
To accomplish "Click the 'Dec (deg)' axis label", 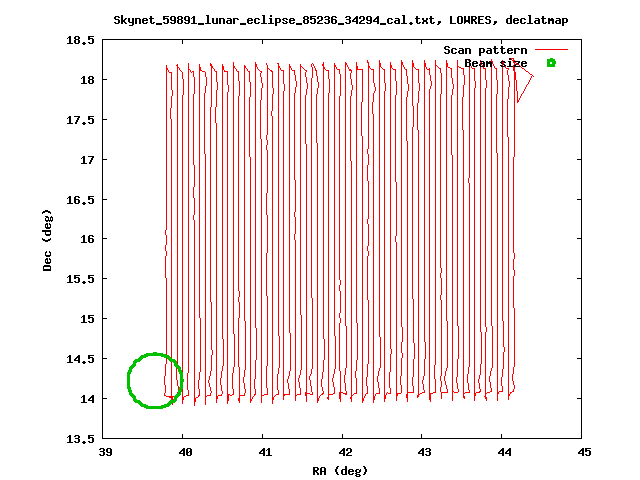I will (x=47, y=240).
